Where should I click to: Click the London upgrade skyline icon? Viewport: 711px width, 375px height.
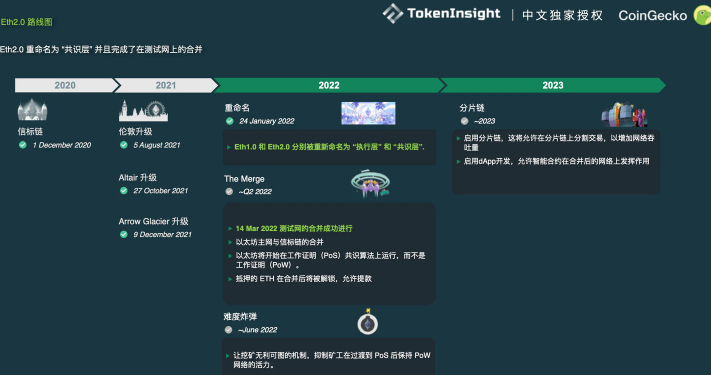143,111
